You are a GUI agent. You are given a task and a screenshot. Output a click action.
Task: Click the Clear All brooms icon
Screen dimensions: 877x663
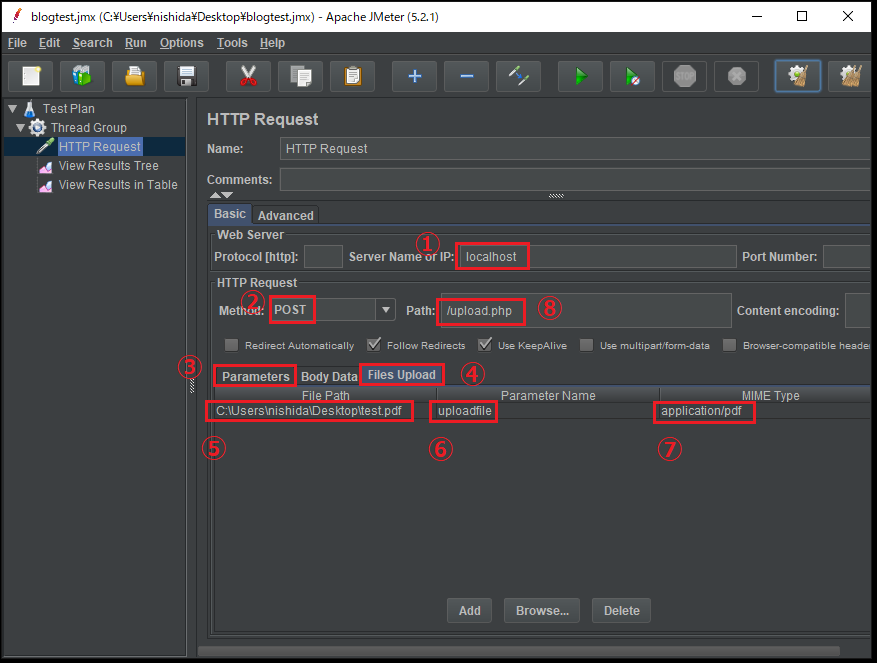point(850,76)
